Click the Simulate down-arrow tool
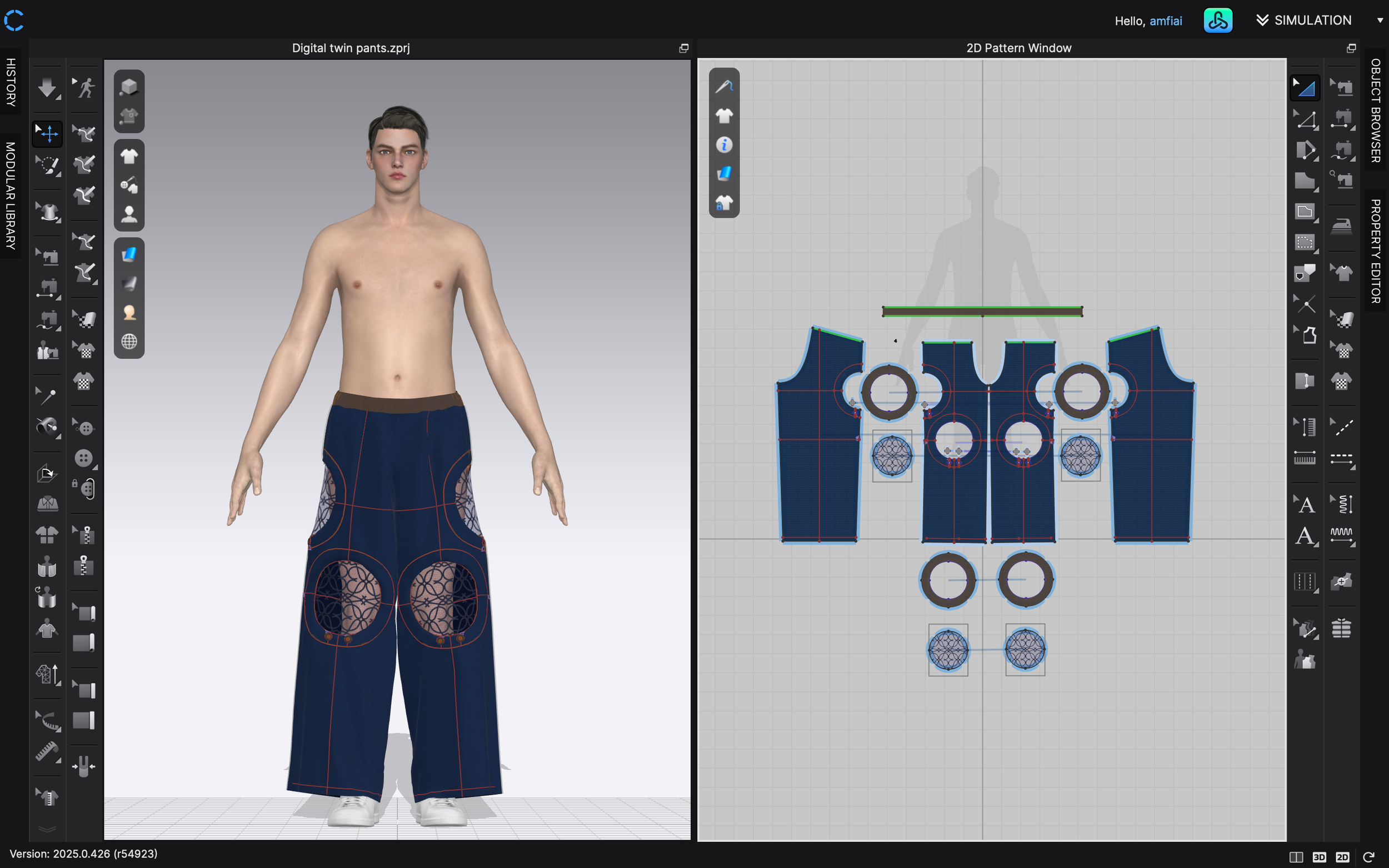The width and height of the screenshot is (1389, 868). point(47,88)
